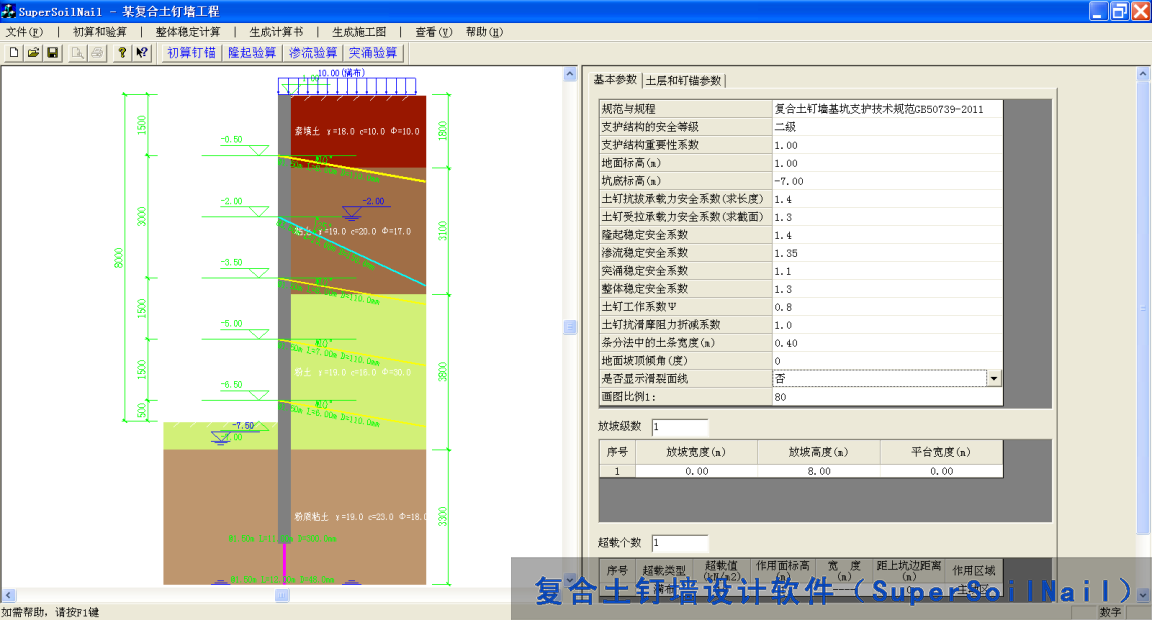This screenshot has height=620, width=1152.
Task: Click the SuperSoilNail title bar app icon
Action: pyautogui.click(x=9, y=11)
